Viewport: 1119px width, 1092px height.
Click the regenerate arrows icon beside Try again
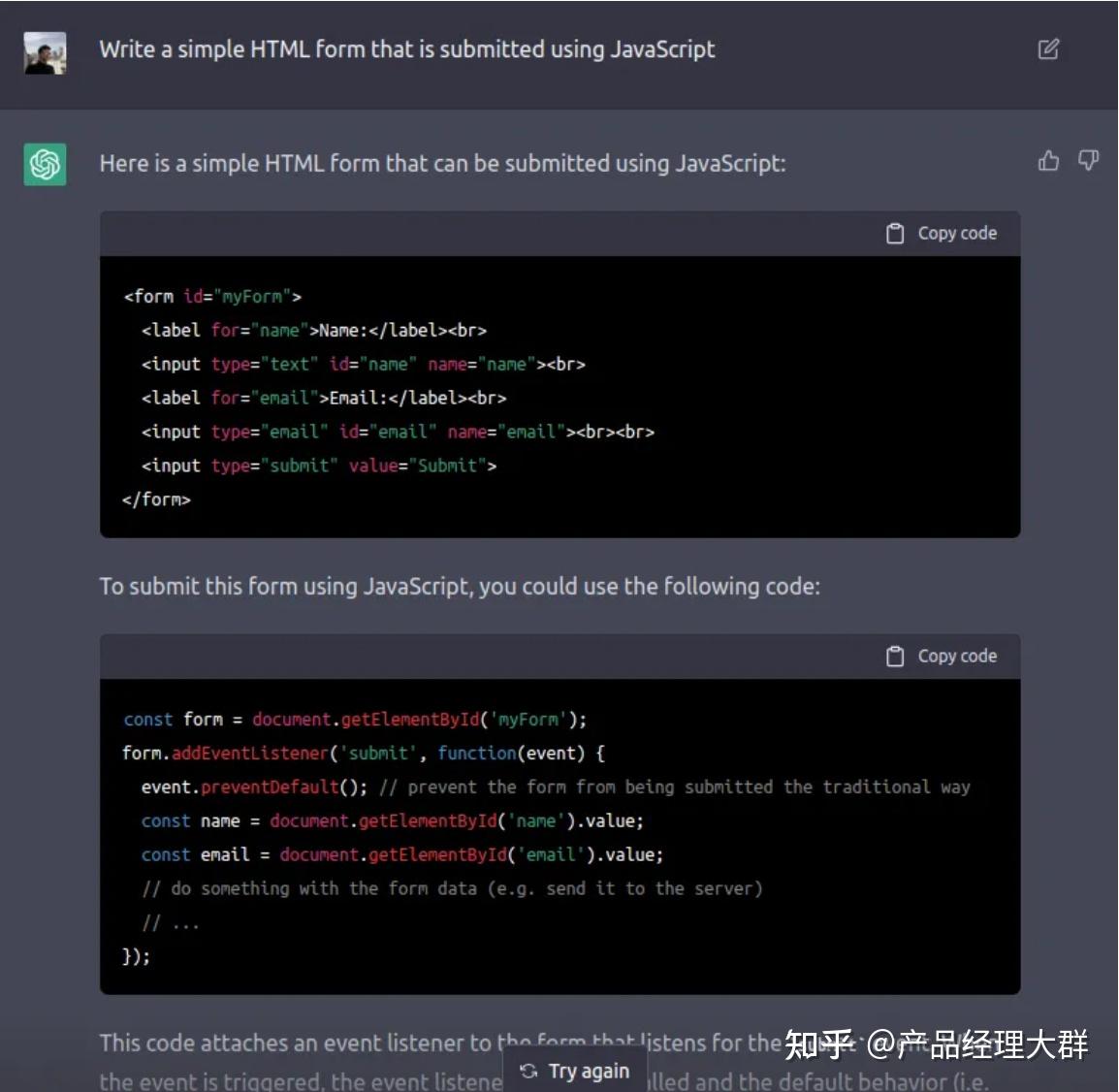point(528,1071)
